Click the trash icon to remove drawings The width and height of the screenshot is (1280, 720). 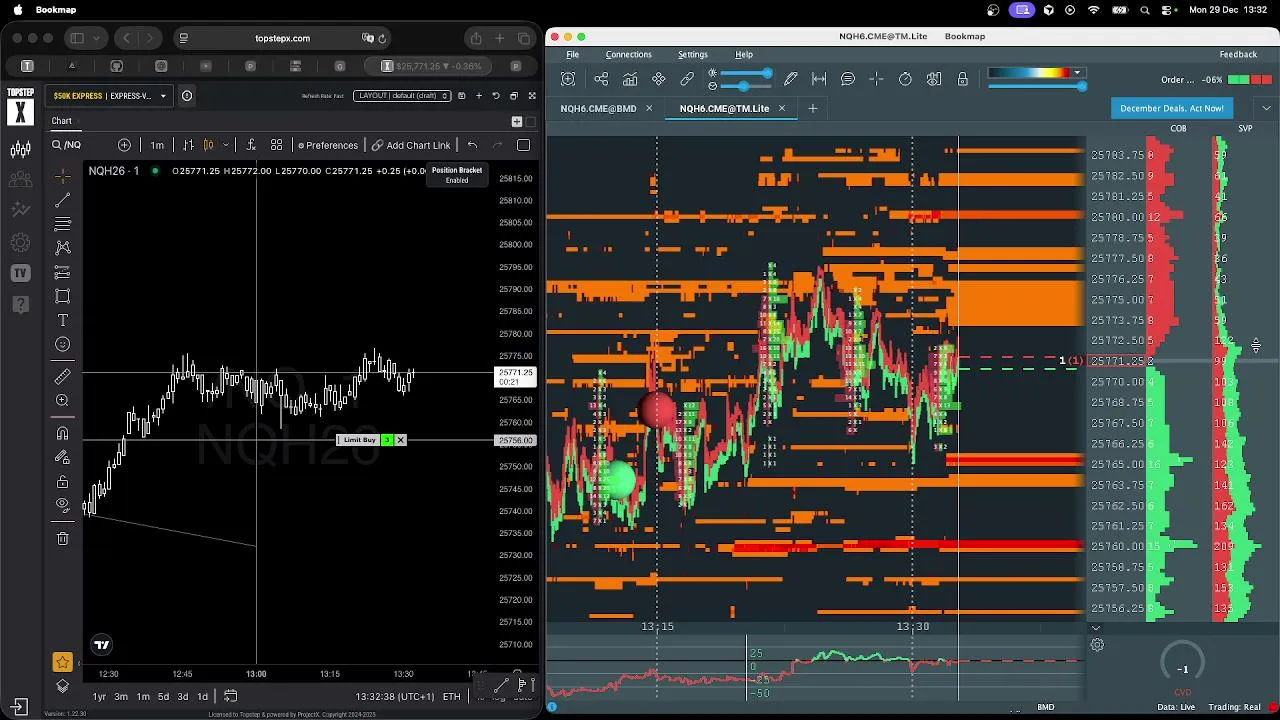[x=62, y=538]
